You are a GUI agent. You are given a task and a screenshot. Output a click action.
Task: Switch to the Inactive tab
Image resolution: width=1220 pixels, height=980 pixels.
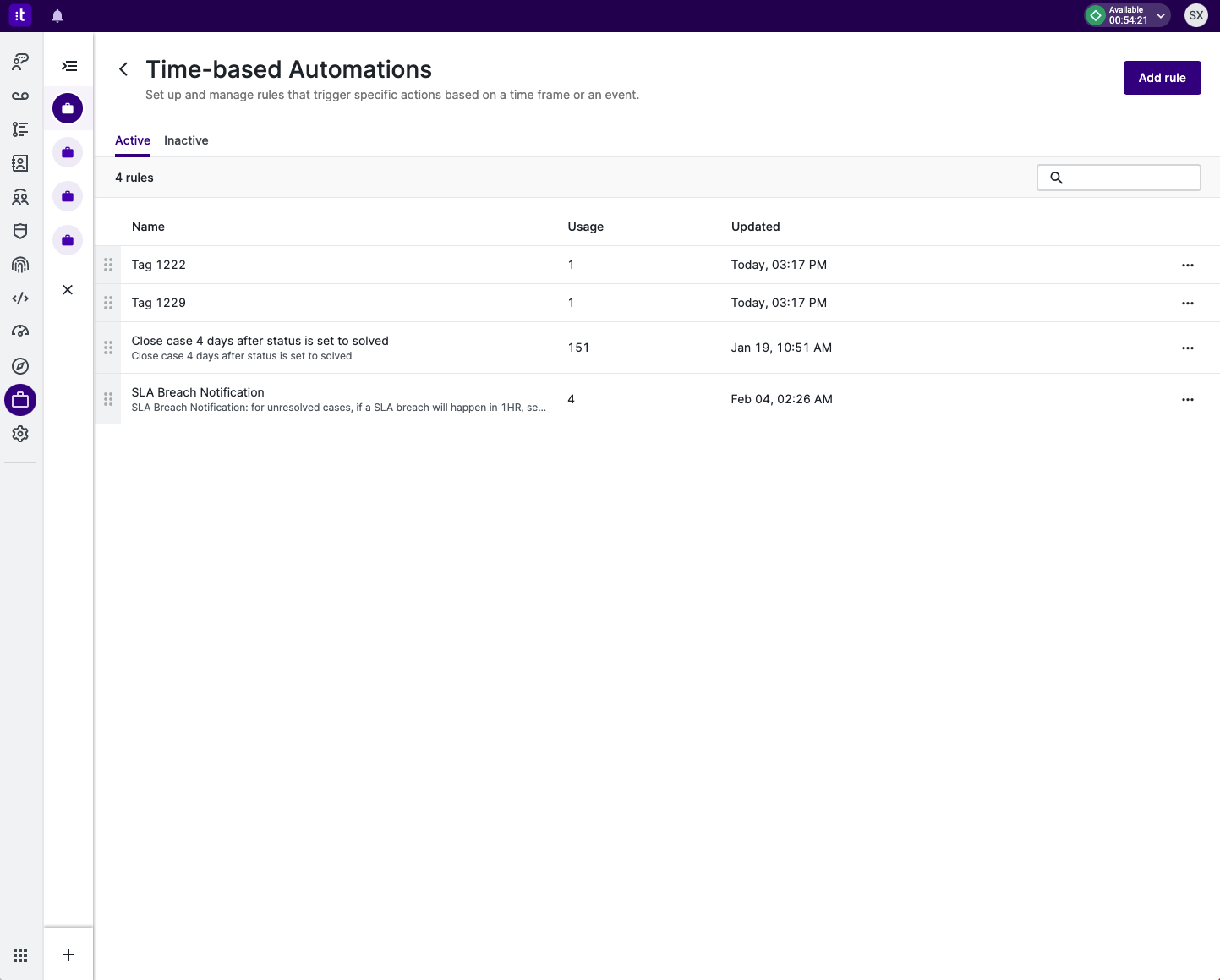[186, 140]
